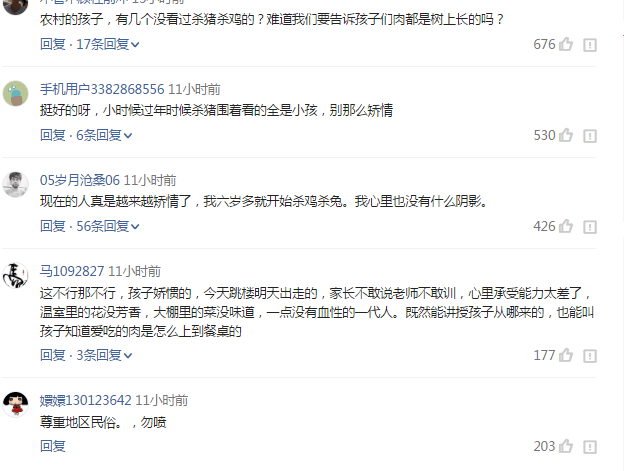Open 05岁月沧桑06 avatar image

pos(16,185)
